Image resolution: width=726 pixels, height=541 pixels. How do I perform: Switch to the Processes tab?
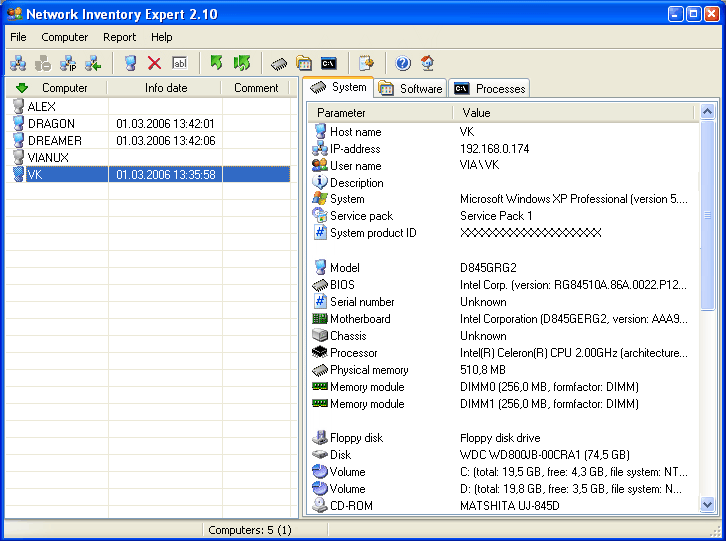point(489,88)
